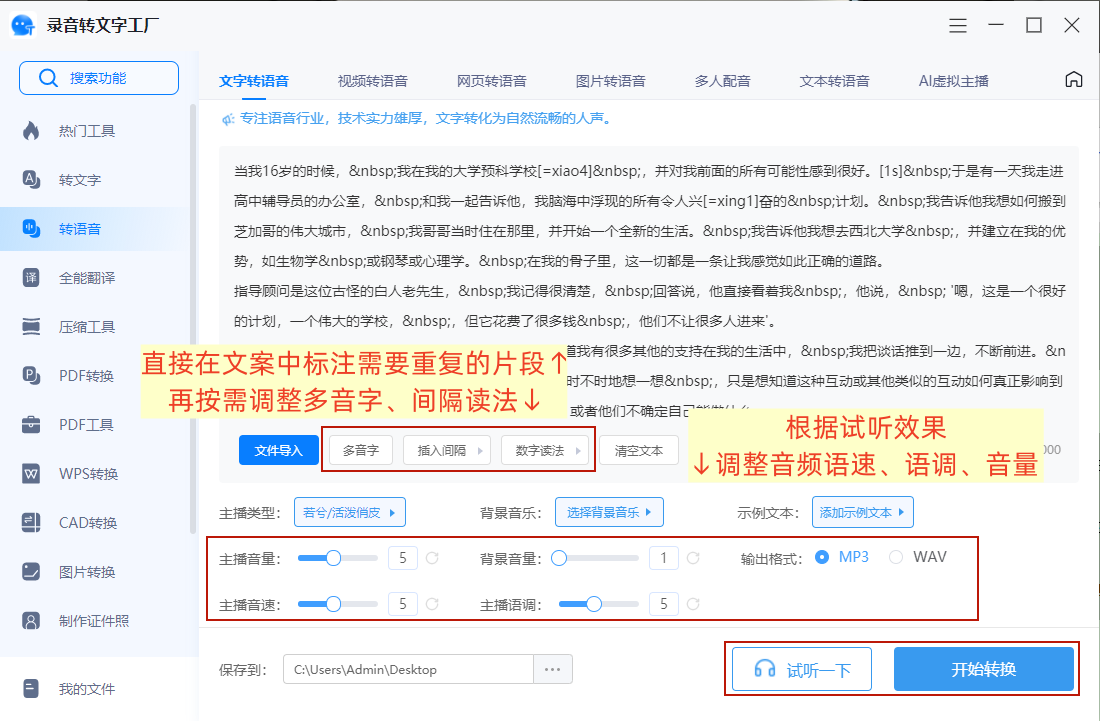Reset 主播音速 with its refresh icon
The width and height of the screenshot is (1100, 721).
coord(432,604)
